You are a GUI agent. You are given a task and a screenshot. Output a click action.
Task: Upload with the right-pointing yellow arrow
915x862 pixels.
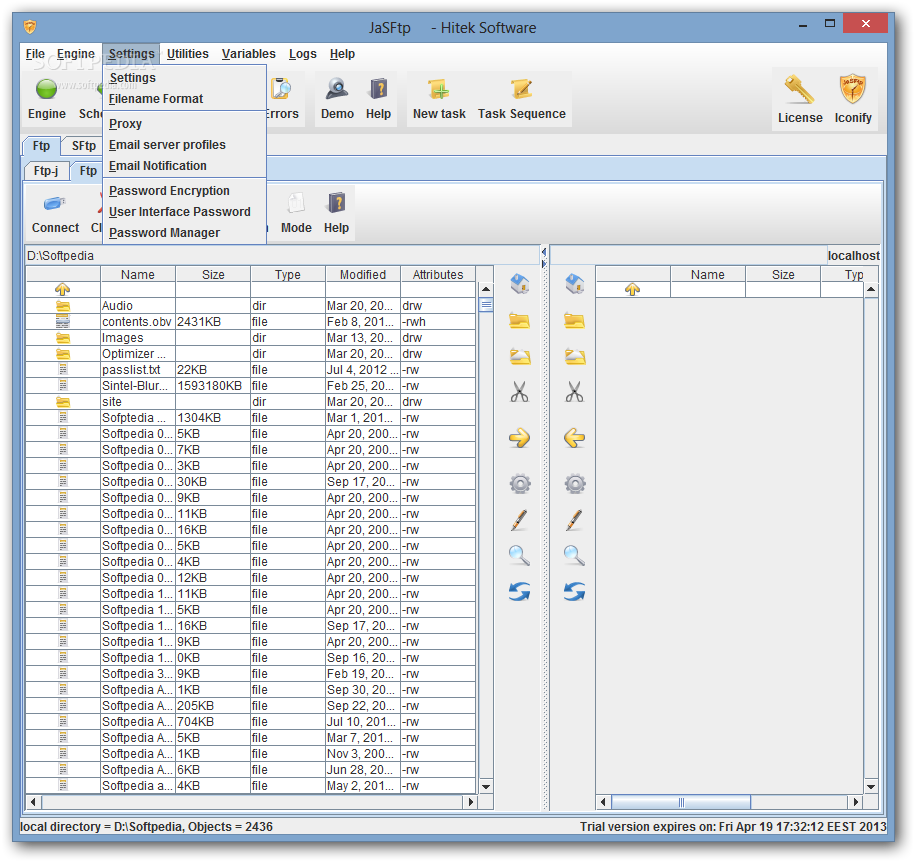coord(519,438)
